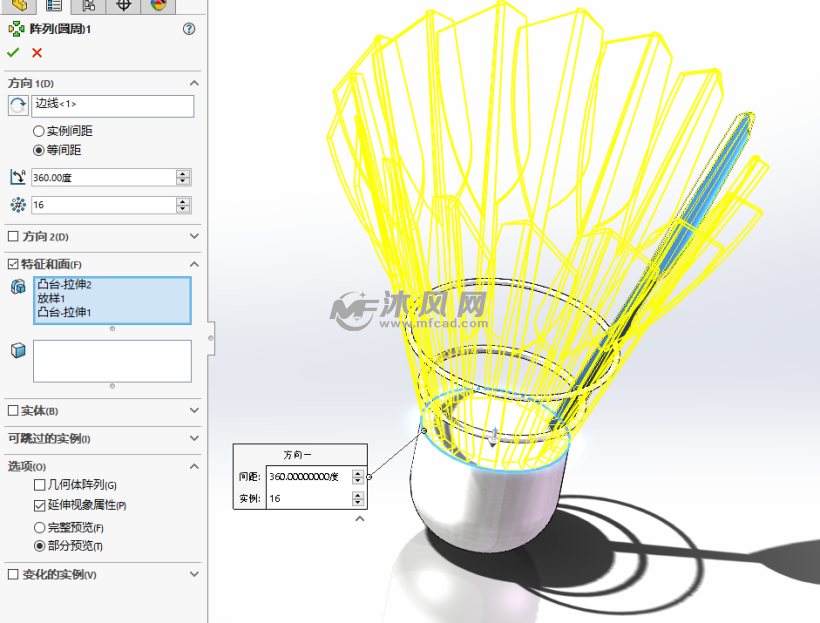Click the features to pattern icon

click(x=18, y=287)
